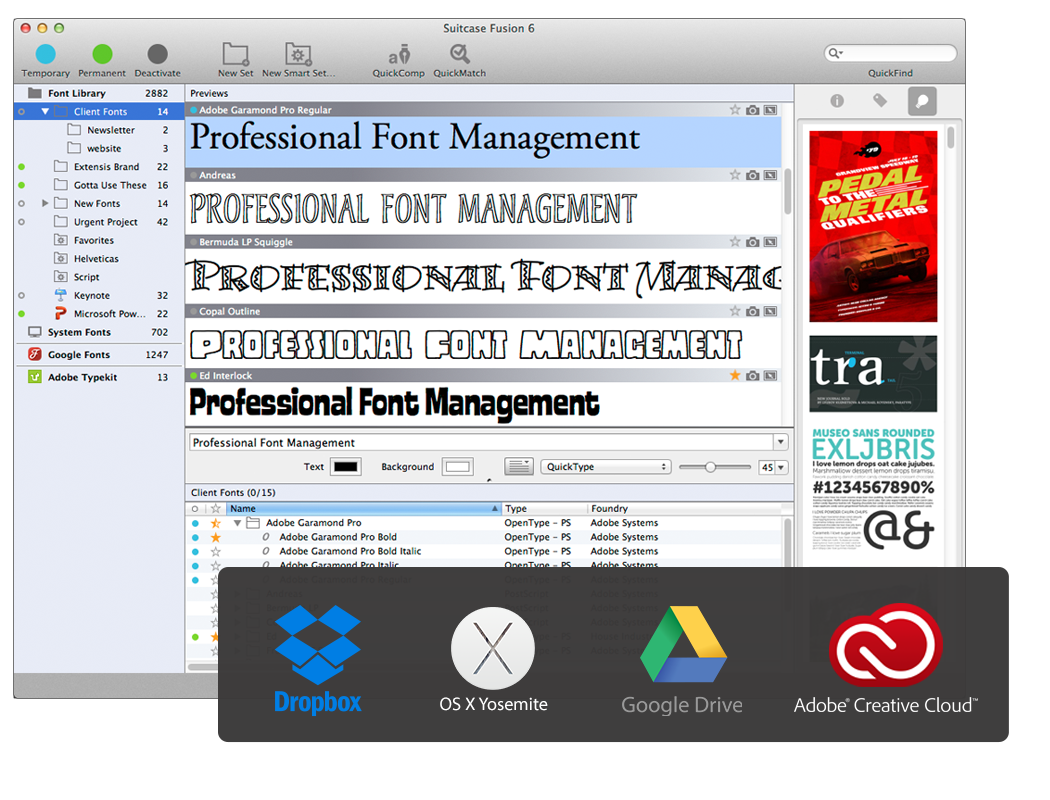The height and width of the screenshot is (800, 1050).
Task: Click the Temporary activation button
Action: [45, 54]
